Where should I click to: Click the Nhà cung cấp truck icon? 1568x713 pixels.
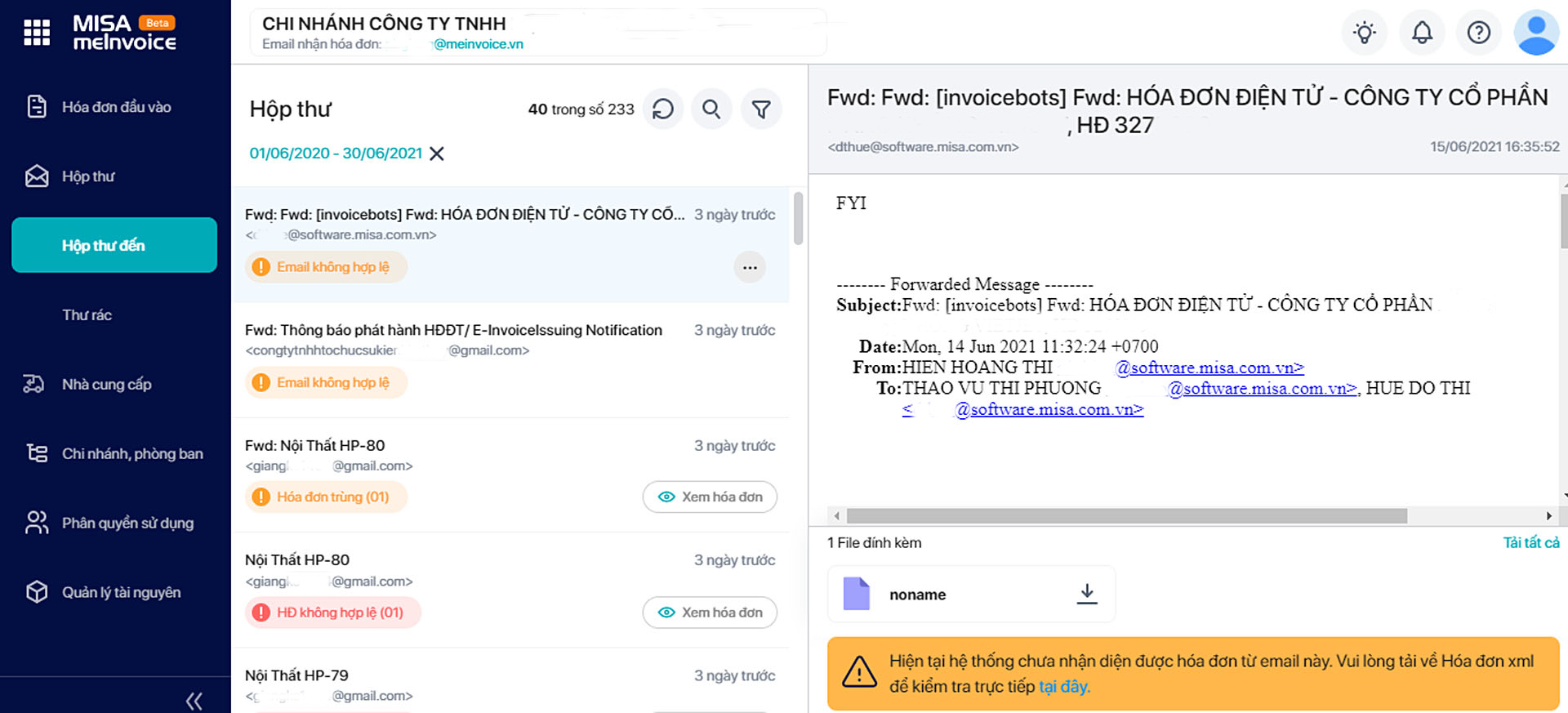34,384
